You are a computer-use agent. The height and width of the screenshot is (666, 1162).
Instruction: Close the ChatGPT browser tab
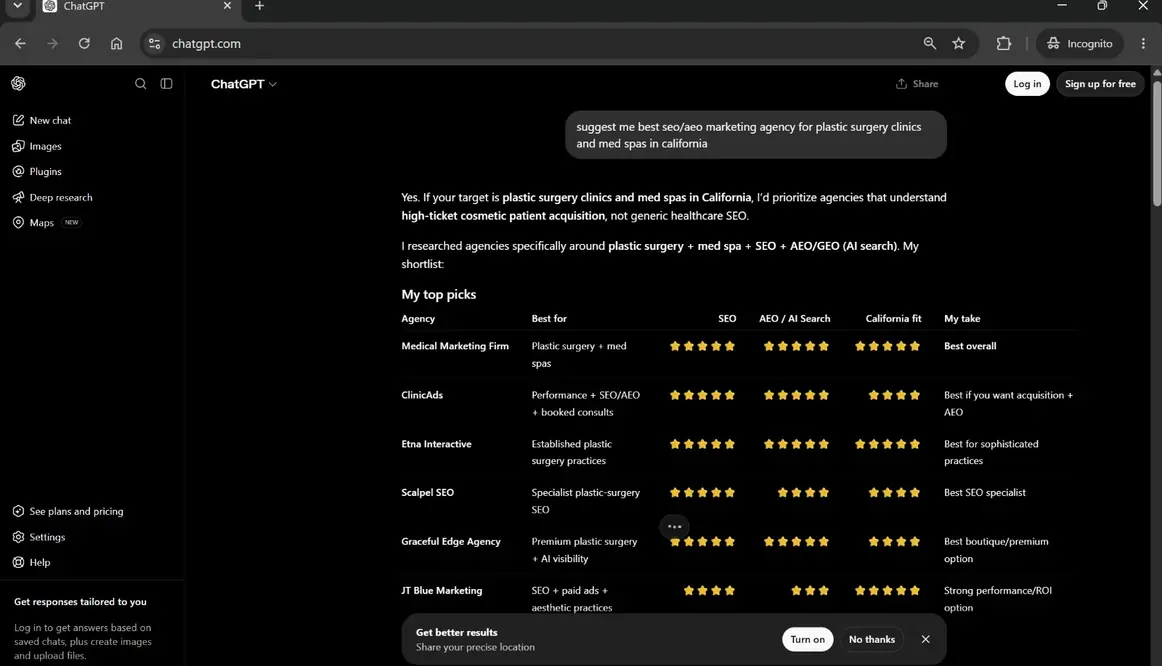click(228, 6)
